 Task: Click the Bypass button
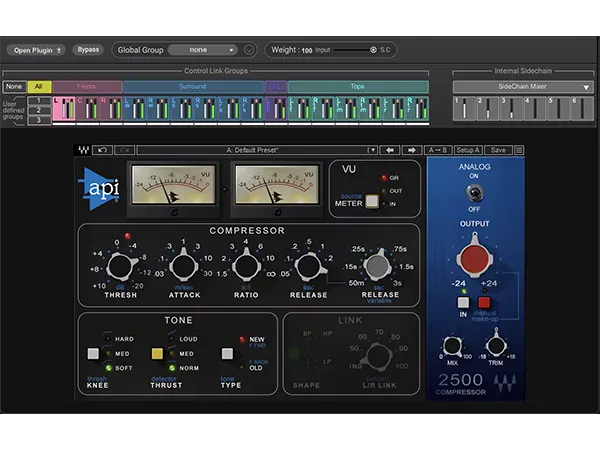point(88,49)
